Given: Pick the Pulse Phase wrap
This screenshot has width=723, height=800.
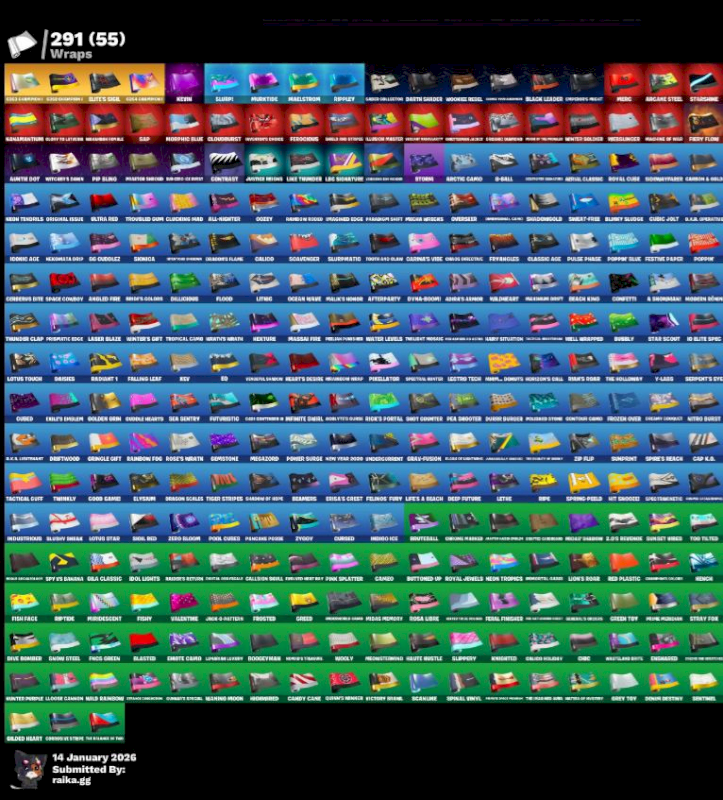Looking at the screenshot, I should pos(584,243).
